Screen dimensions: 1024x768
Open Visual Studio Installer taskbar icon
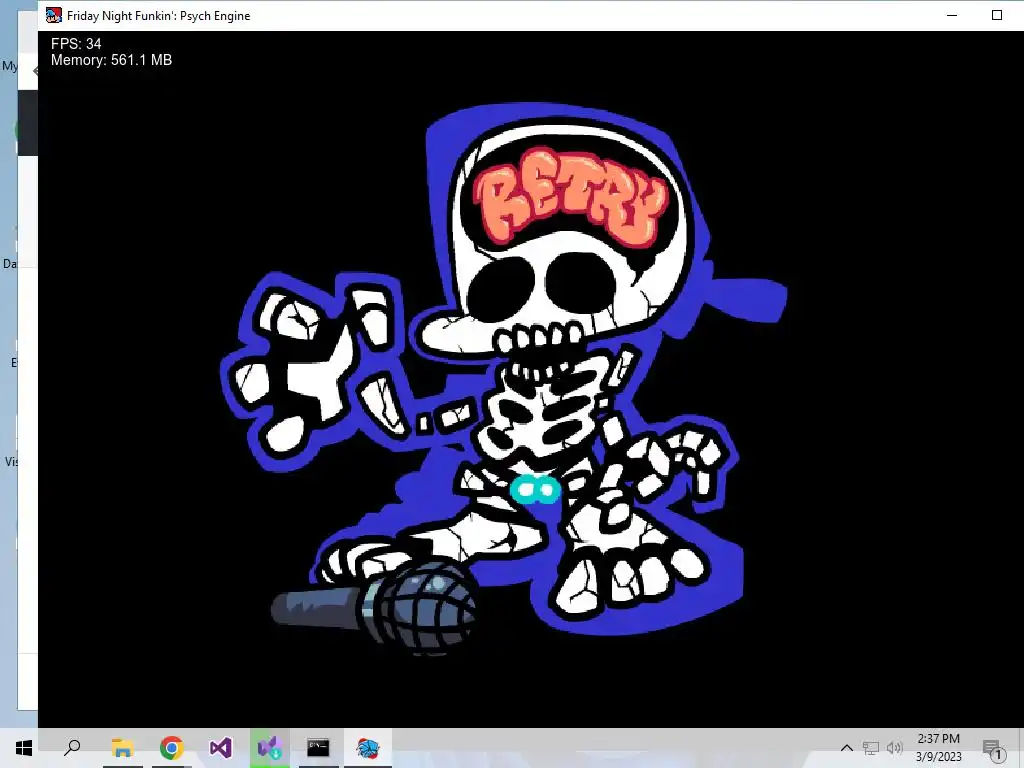pyautogui.click(x=269, y=748)
